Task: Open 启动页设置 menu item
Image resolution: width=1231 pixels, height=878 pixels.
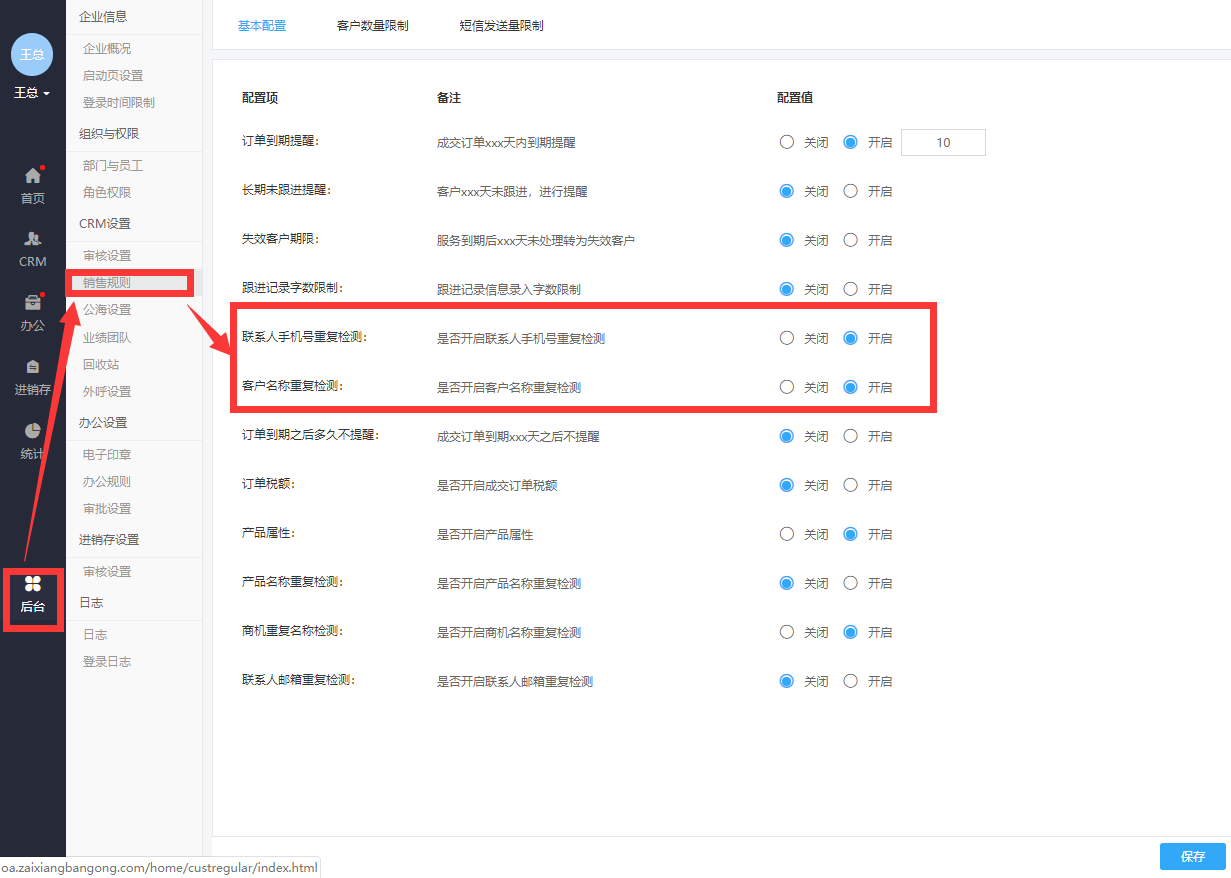Action: click(113, 75)
